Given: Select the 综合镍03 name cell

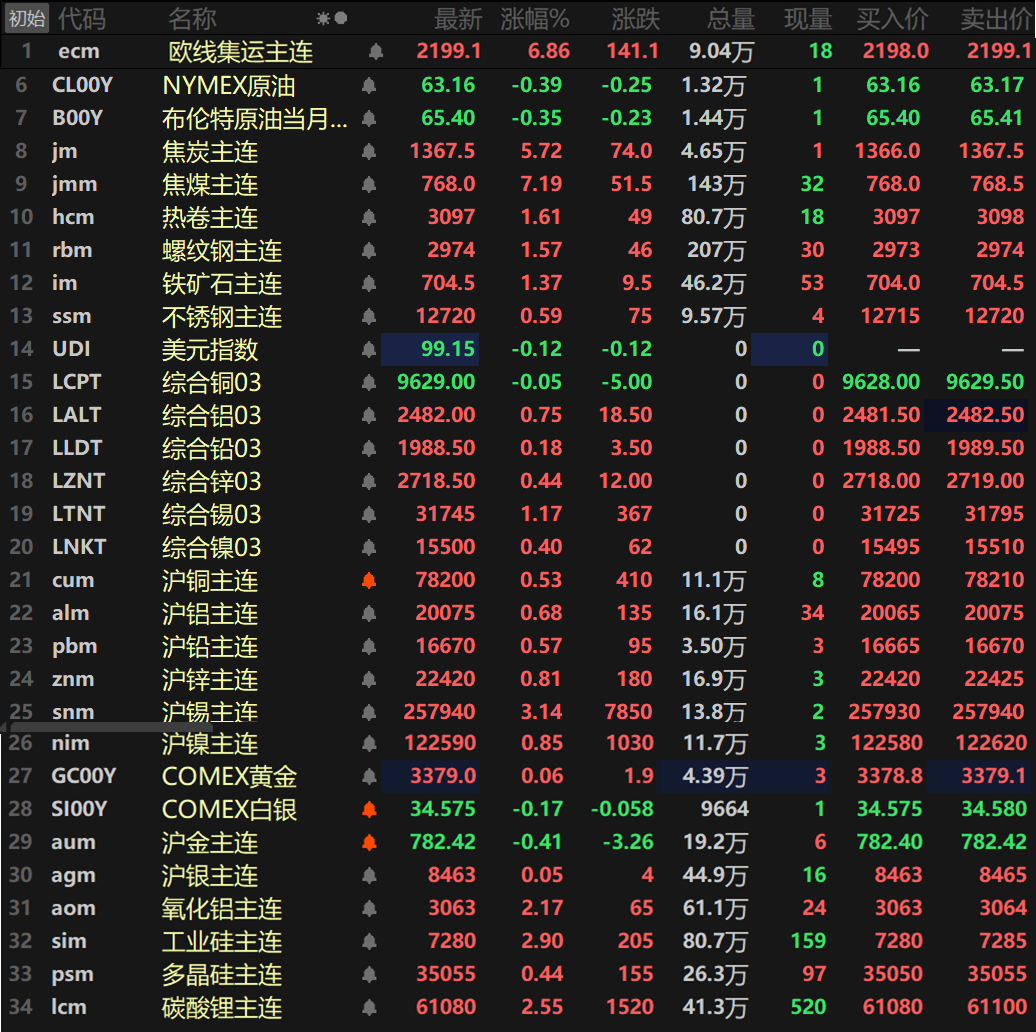Looking at the screenshot, I should pyautogui.click(x=211, y=548).
